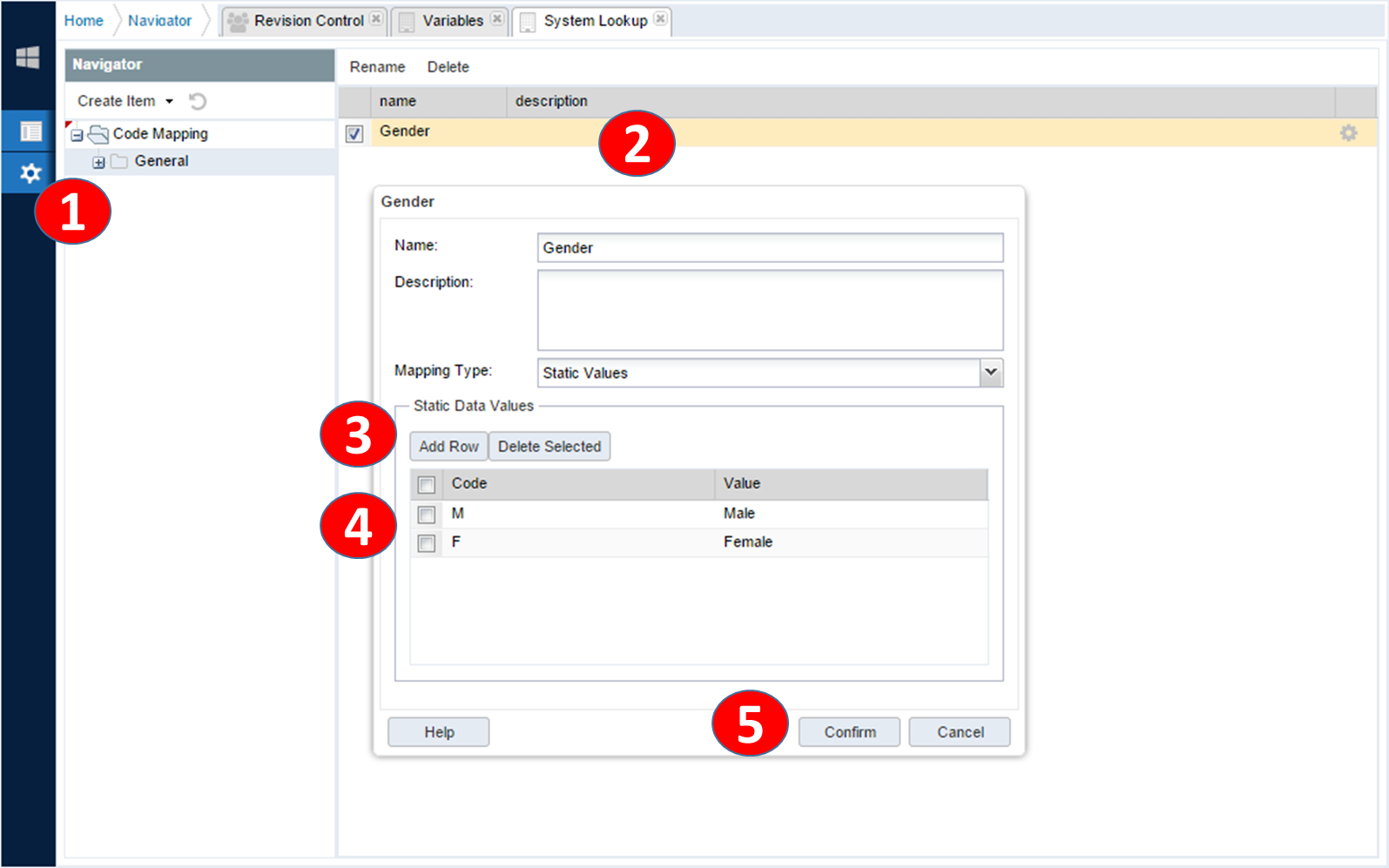The width and height of the screenshot is (1389, 868).
Task: Open the list panel icon in sidebar
Action: [x=30, y=131]
